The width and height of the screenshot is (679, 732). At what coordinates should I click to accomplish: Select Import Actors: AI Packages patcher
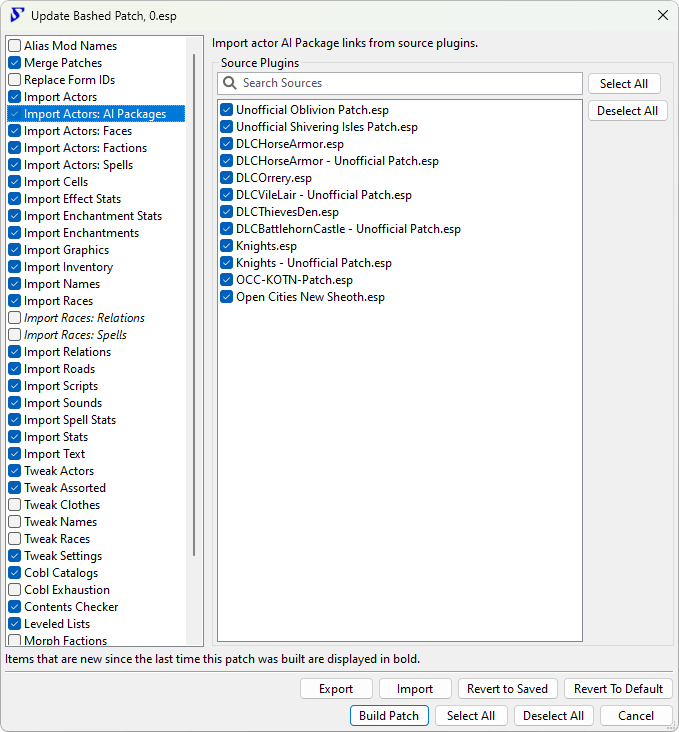[96, 114]
